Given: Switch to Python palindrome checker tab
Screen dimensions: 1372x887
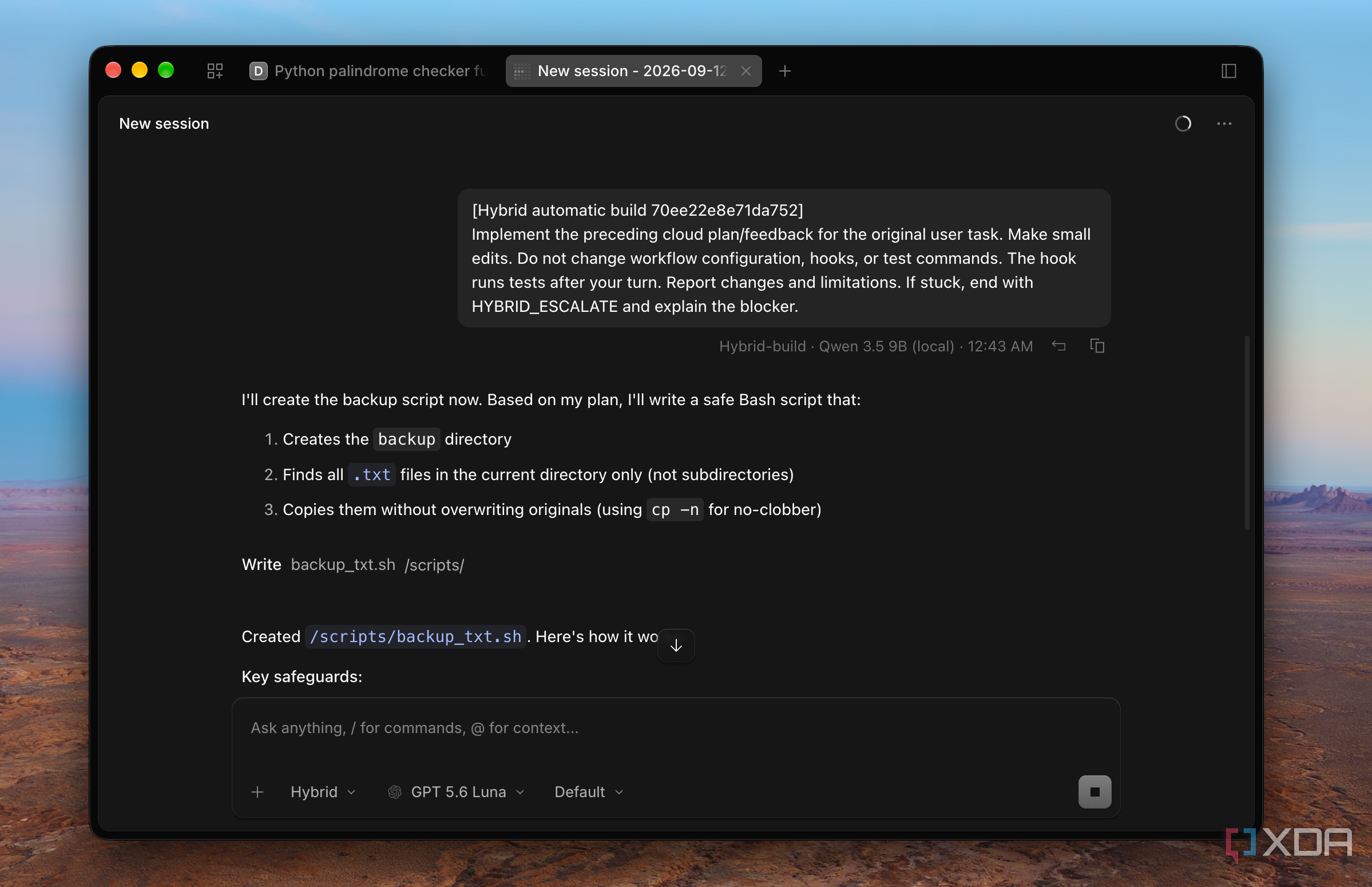Looking at the screenshot, I should pos(368,71).
